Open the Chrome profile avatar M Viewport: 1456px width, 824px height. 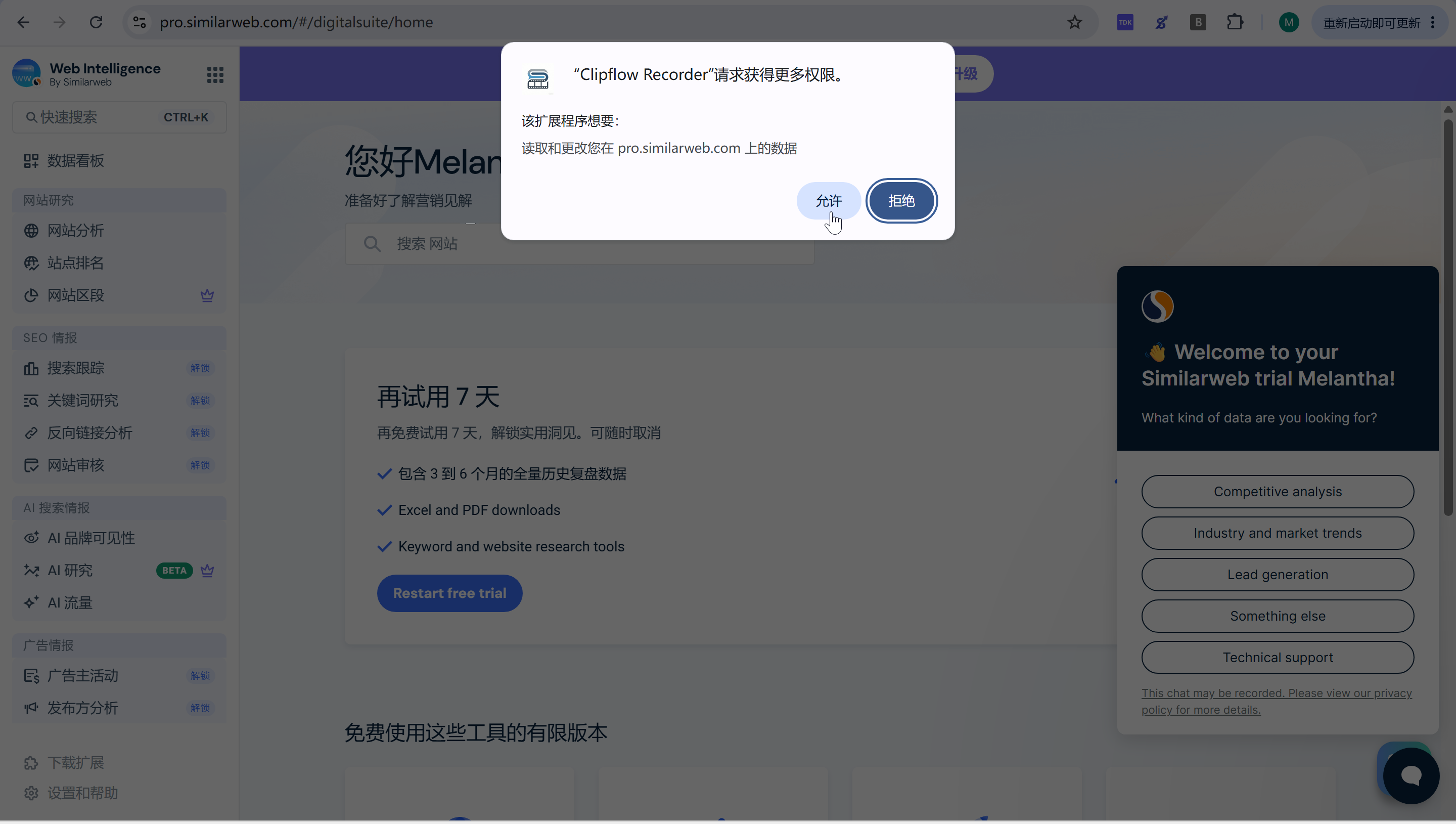click(x=1289, y=22)
